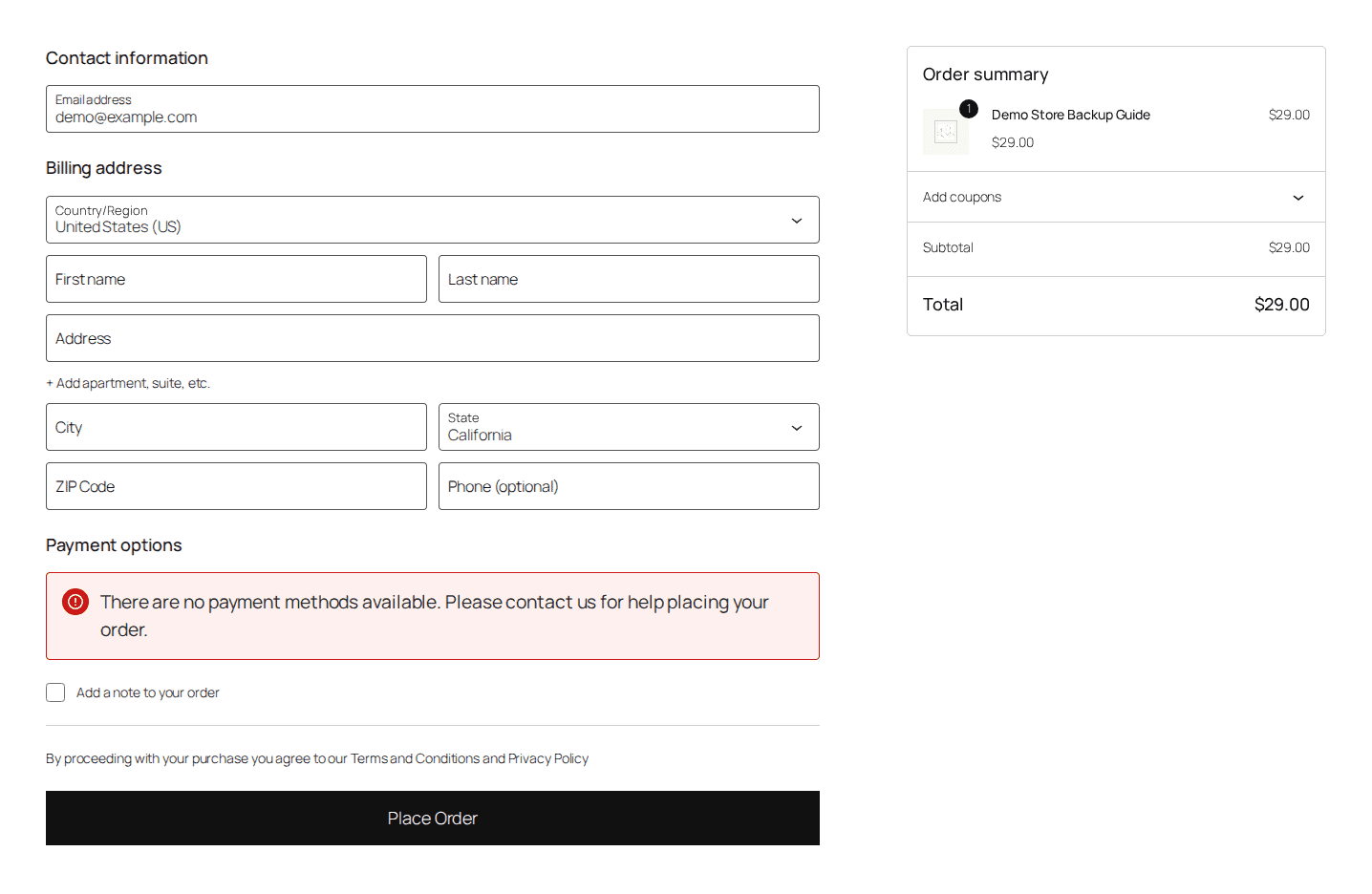
Task: Click the Total amount $29.00
Action: [1282, 305]
